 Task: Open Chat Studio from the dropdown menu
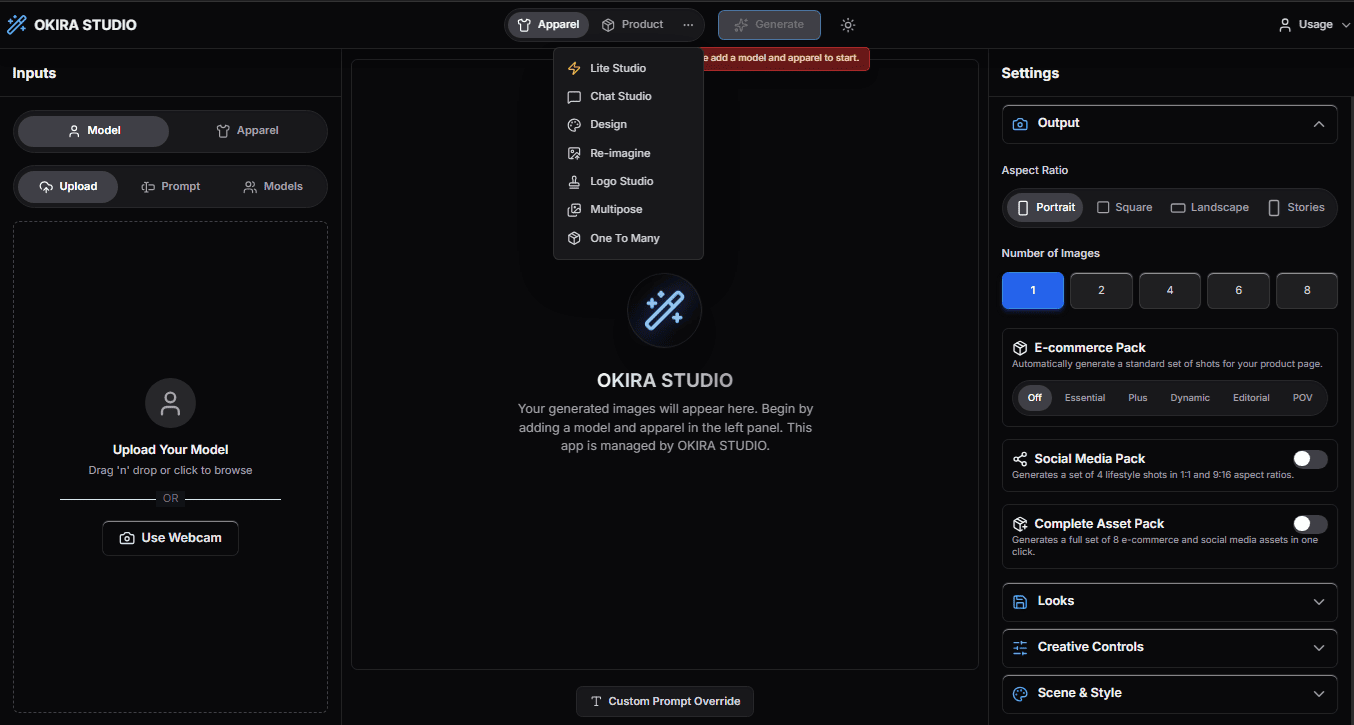[x=628, y=96]
